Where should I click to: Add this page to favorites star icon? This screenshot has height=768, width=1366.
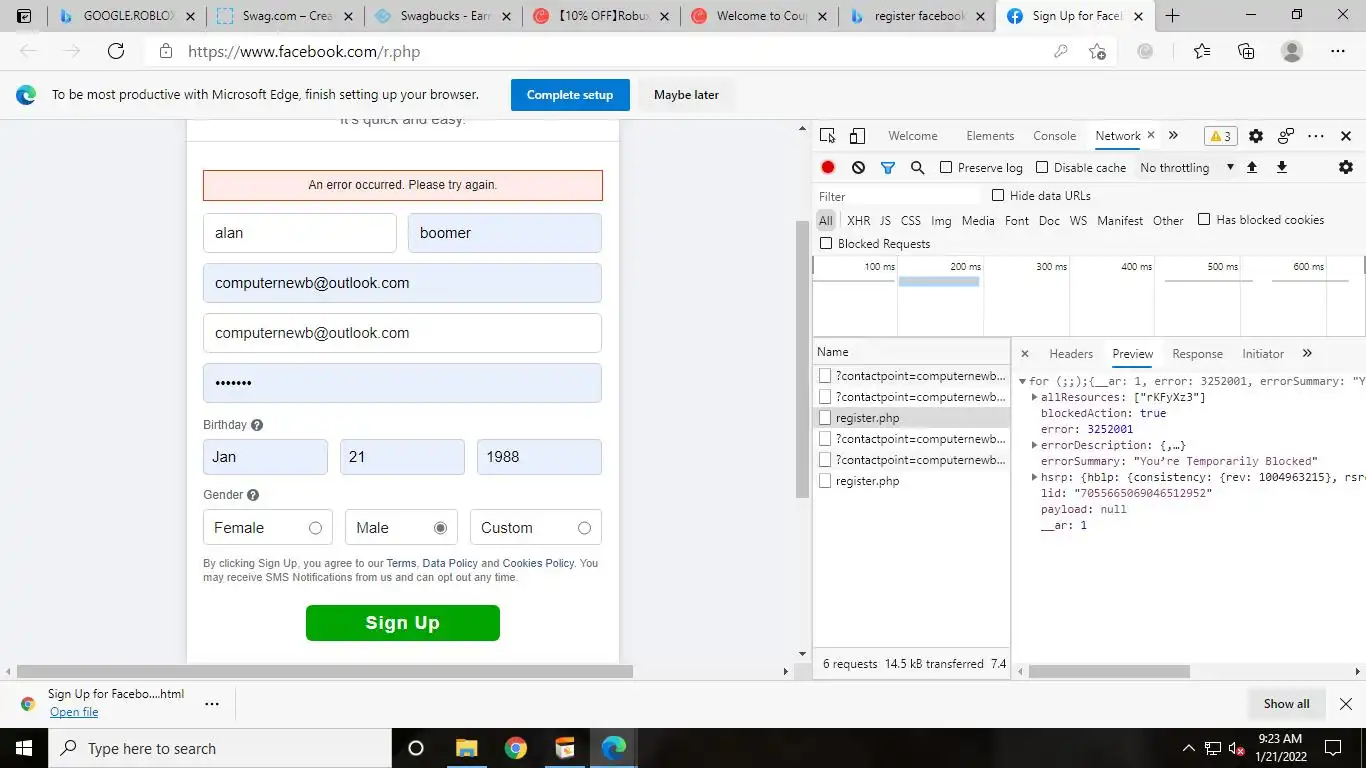pos(1097,51)
